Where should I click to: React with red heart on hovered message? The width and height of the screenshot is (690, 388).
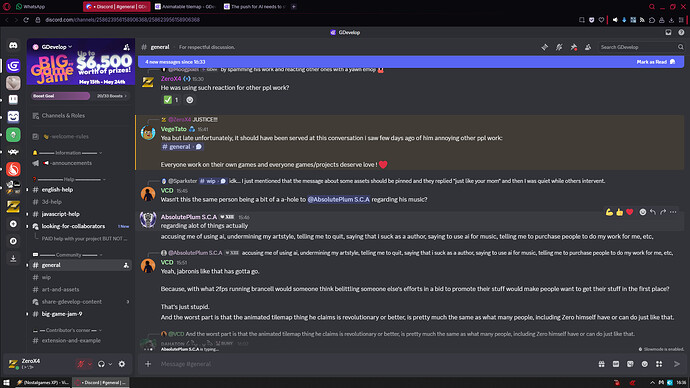(x=630, y=212)
